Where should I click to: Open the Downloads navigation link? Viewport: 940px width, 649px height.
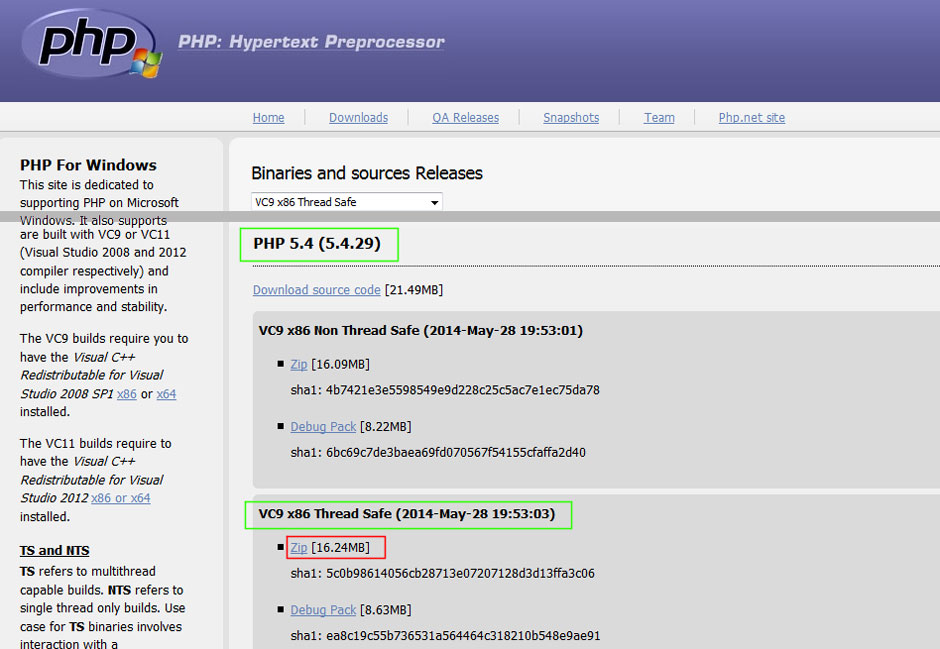(358, 117)
